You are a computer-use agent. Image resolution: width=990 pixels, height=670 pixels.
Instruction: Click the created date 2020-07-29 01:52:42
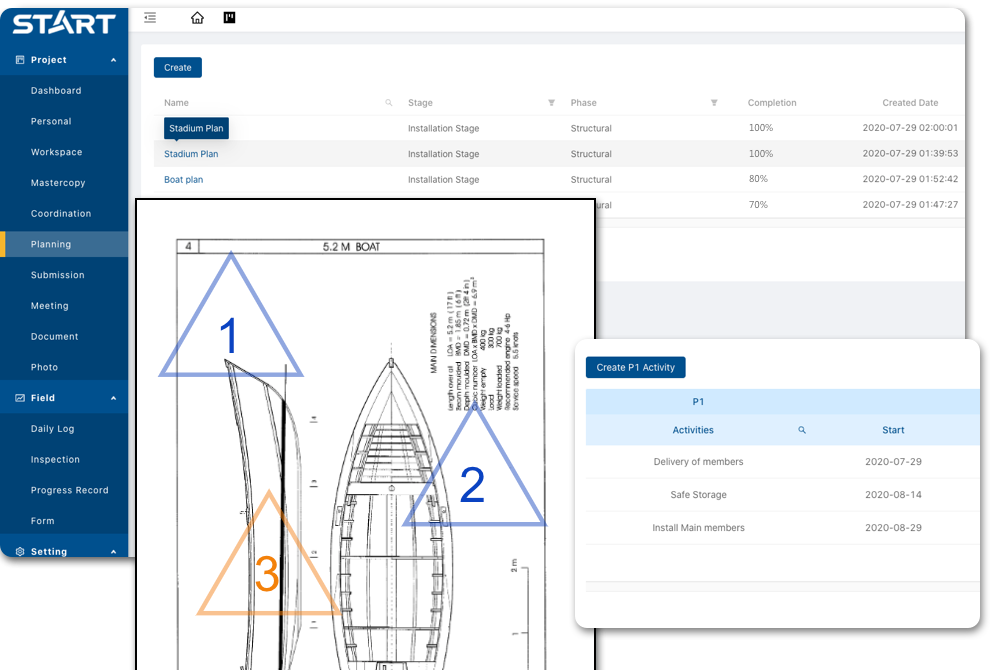point(910,179)
